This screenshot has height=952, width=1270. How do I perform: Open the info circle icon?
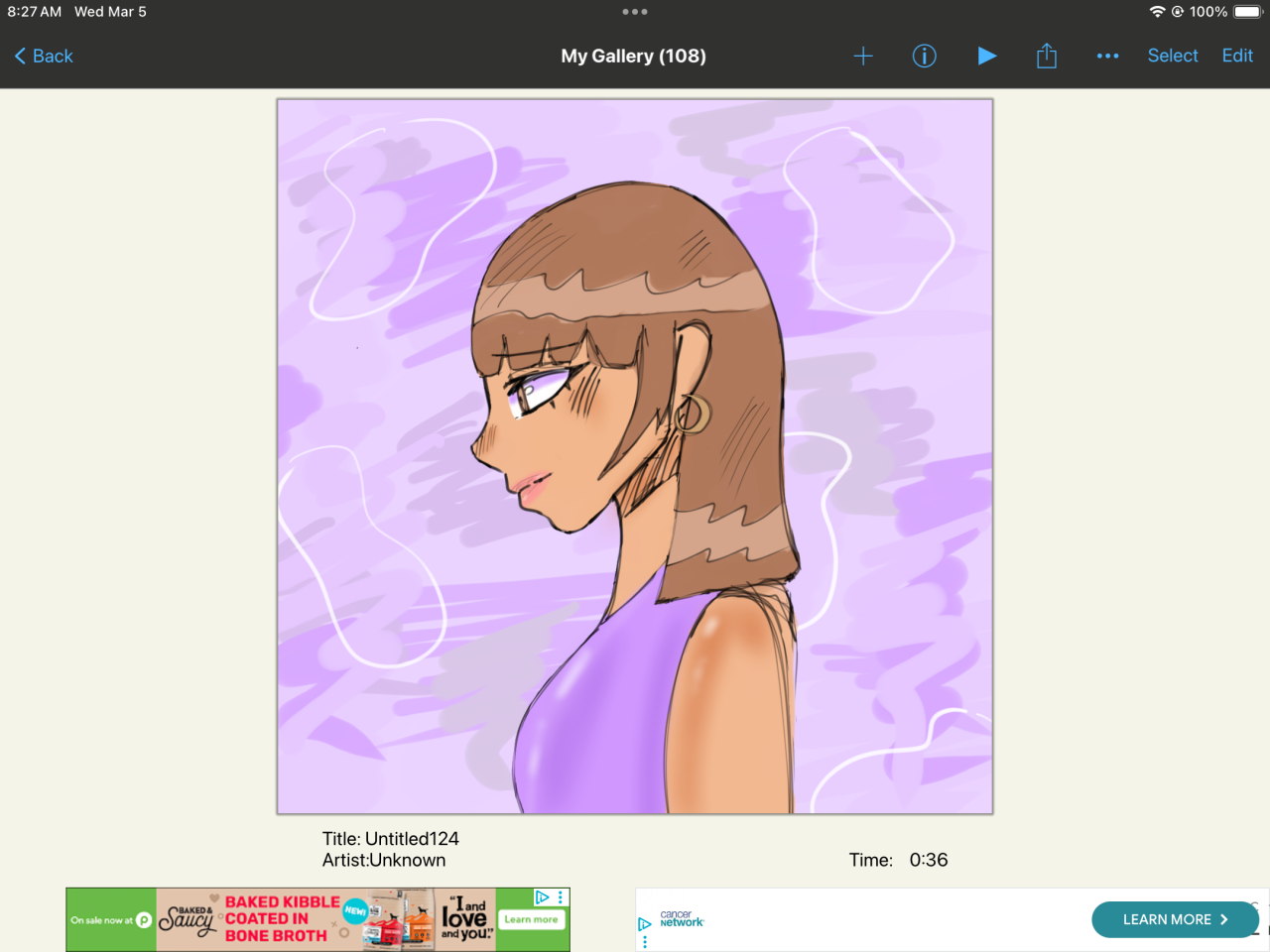click(x=924, y=57)
